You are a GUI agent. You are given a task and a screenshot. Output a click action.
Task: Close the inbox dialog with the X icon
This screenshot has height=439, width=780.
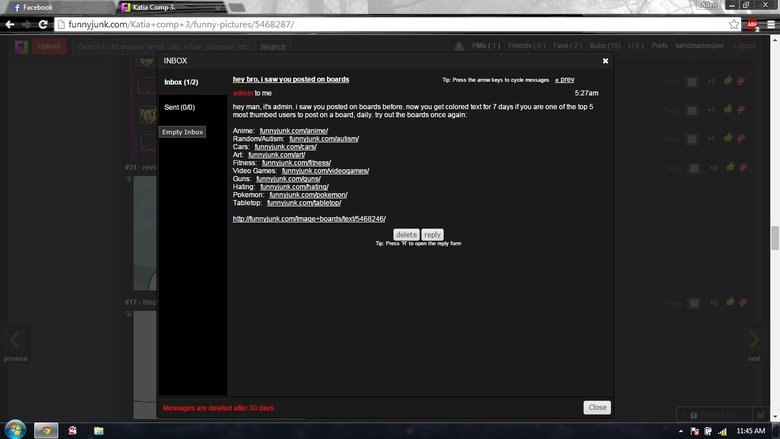pyautogui.click(x=605, y=61)
